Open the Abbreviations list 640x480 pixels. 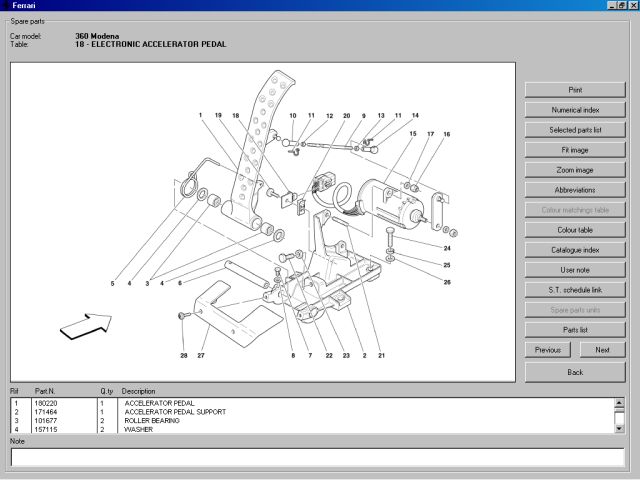(x=575, y=190)
